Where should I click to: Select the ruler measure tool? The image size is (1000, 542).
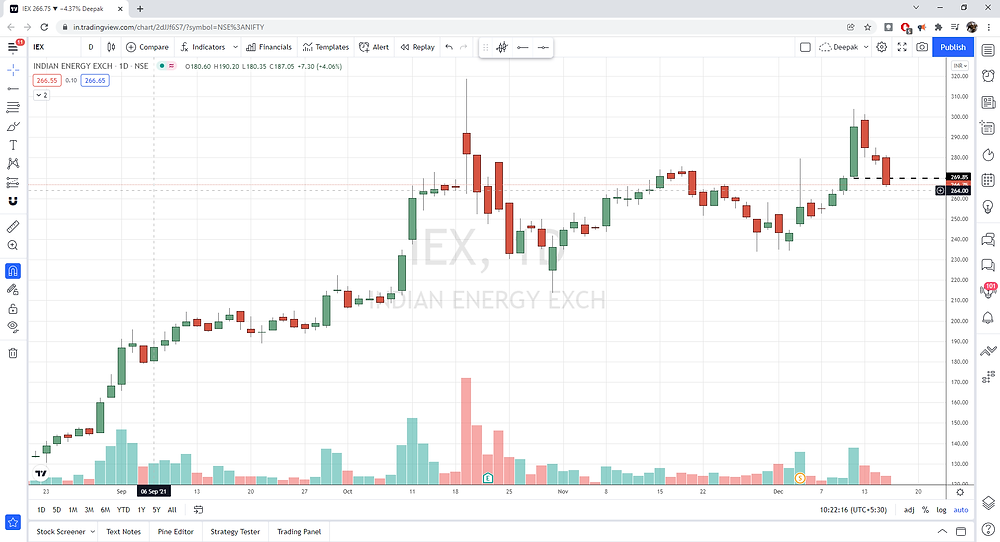click(13, 226)
